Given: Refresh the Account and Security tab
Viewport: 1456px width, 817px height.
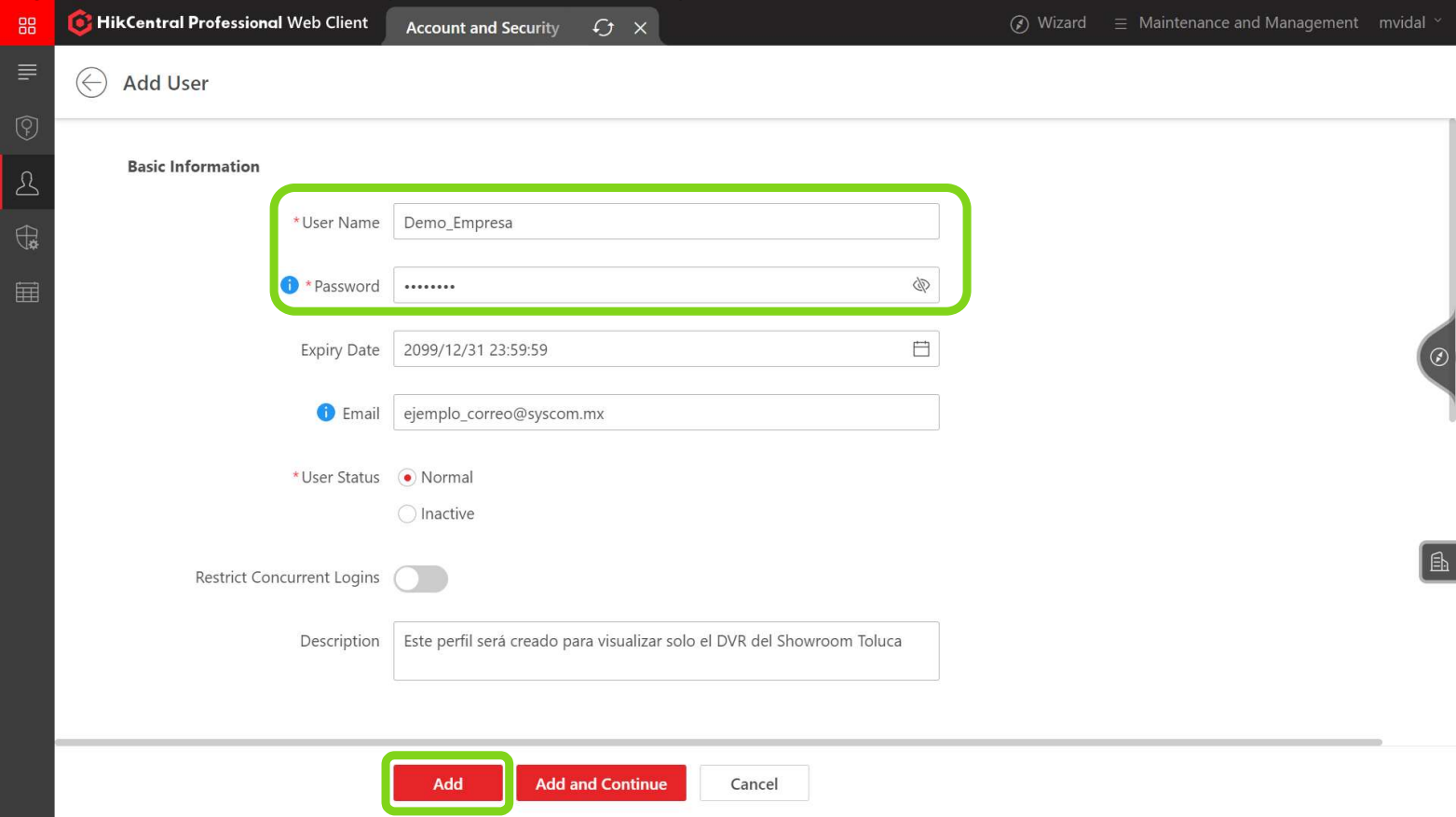Looking at the screenshot, I should (604, 28).
